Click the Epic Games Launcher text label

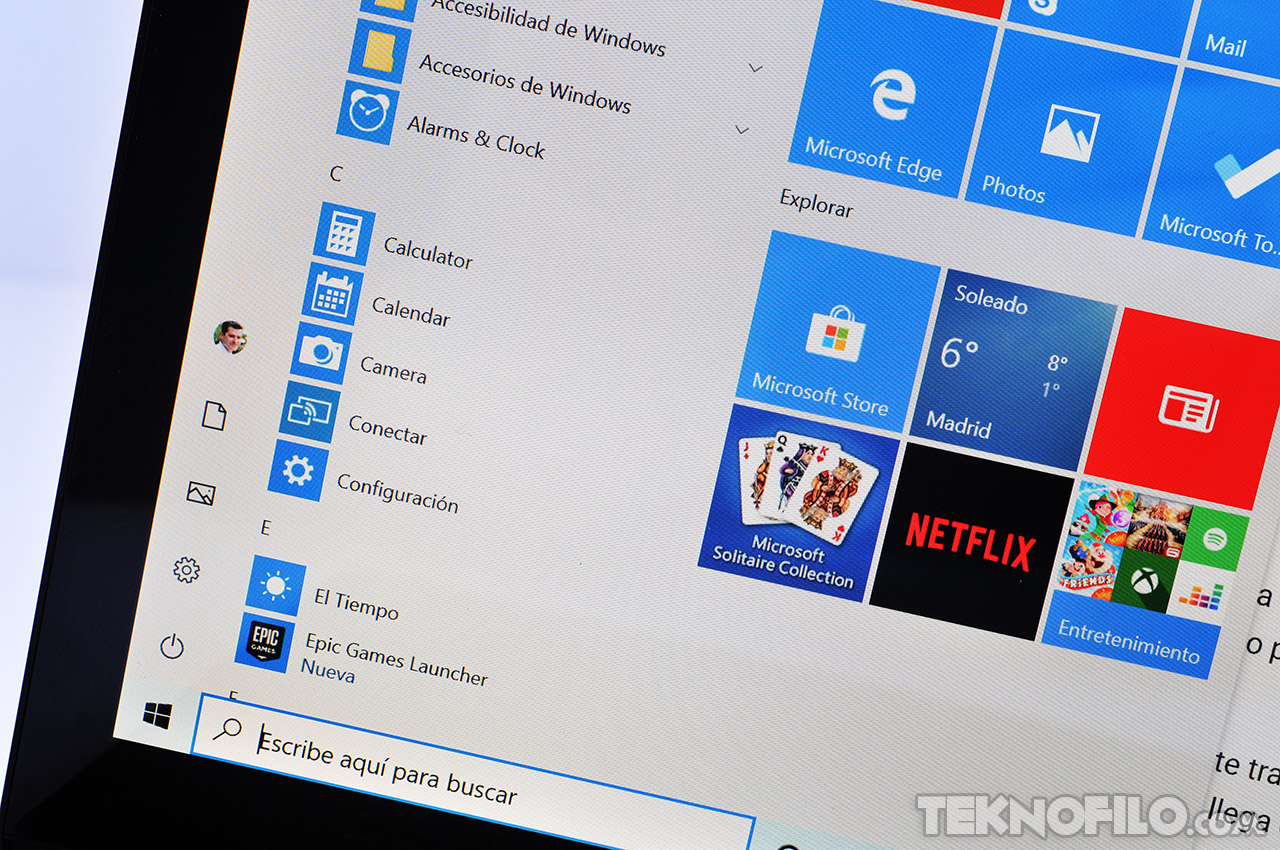tap(397, 658)
